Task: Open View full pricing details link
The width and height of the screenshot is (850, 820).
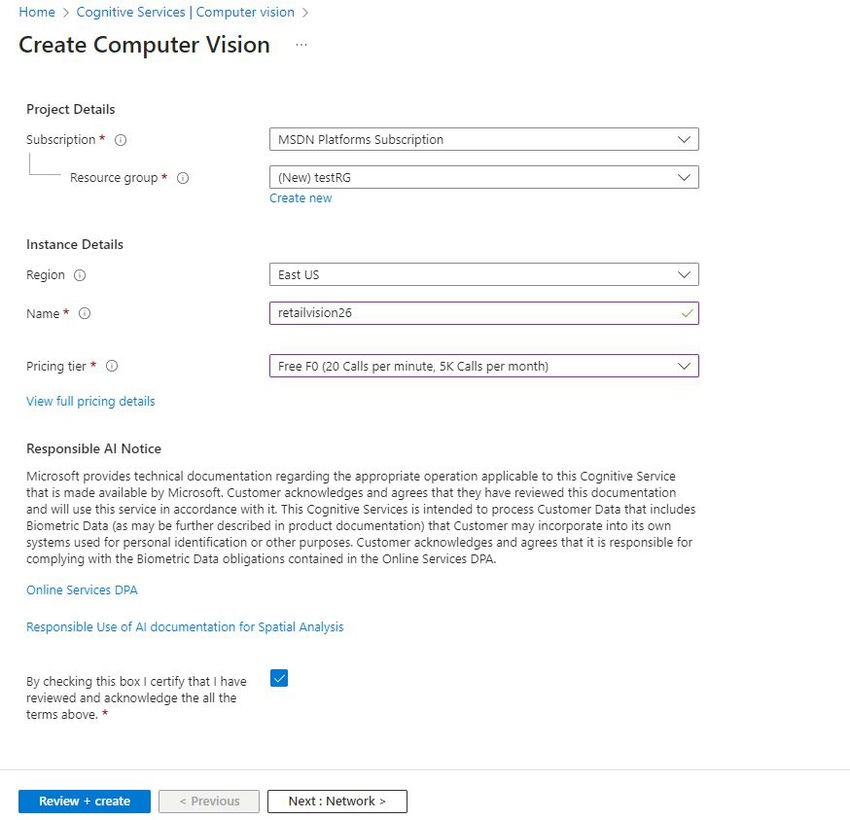Action: click(90, 401)
